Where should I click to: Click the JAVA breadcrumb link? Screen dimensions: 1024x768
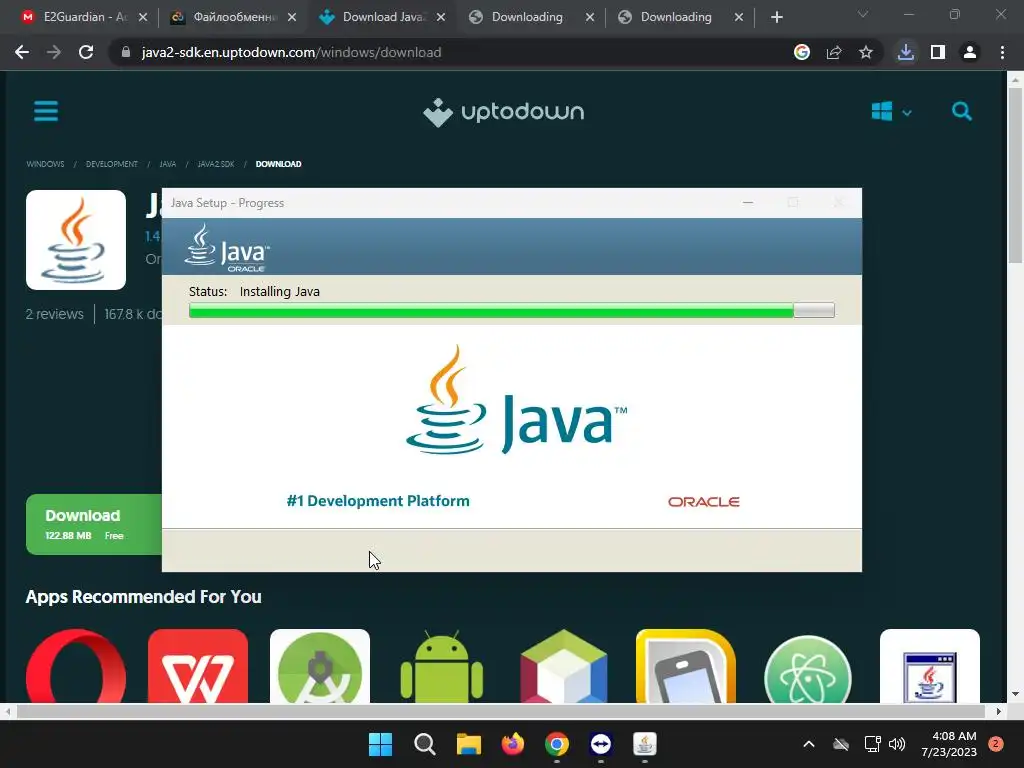(x=167, y=164)
